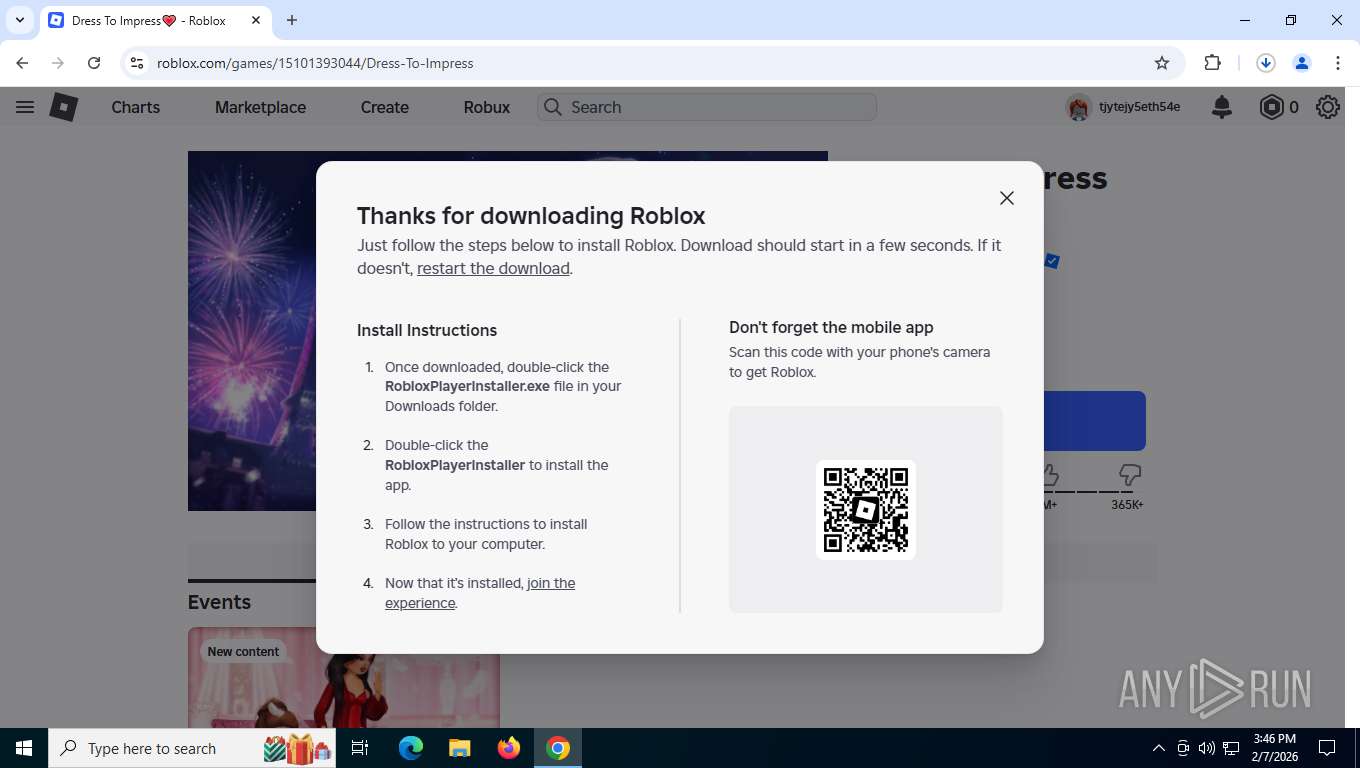Open the New content event thumbnail

(344, 678)
